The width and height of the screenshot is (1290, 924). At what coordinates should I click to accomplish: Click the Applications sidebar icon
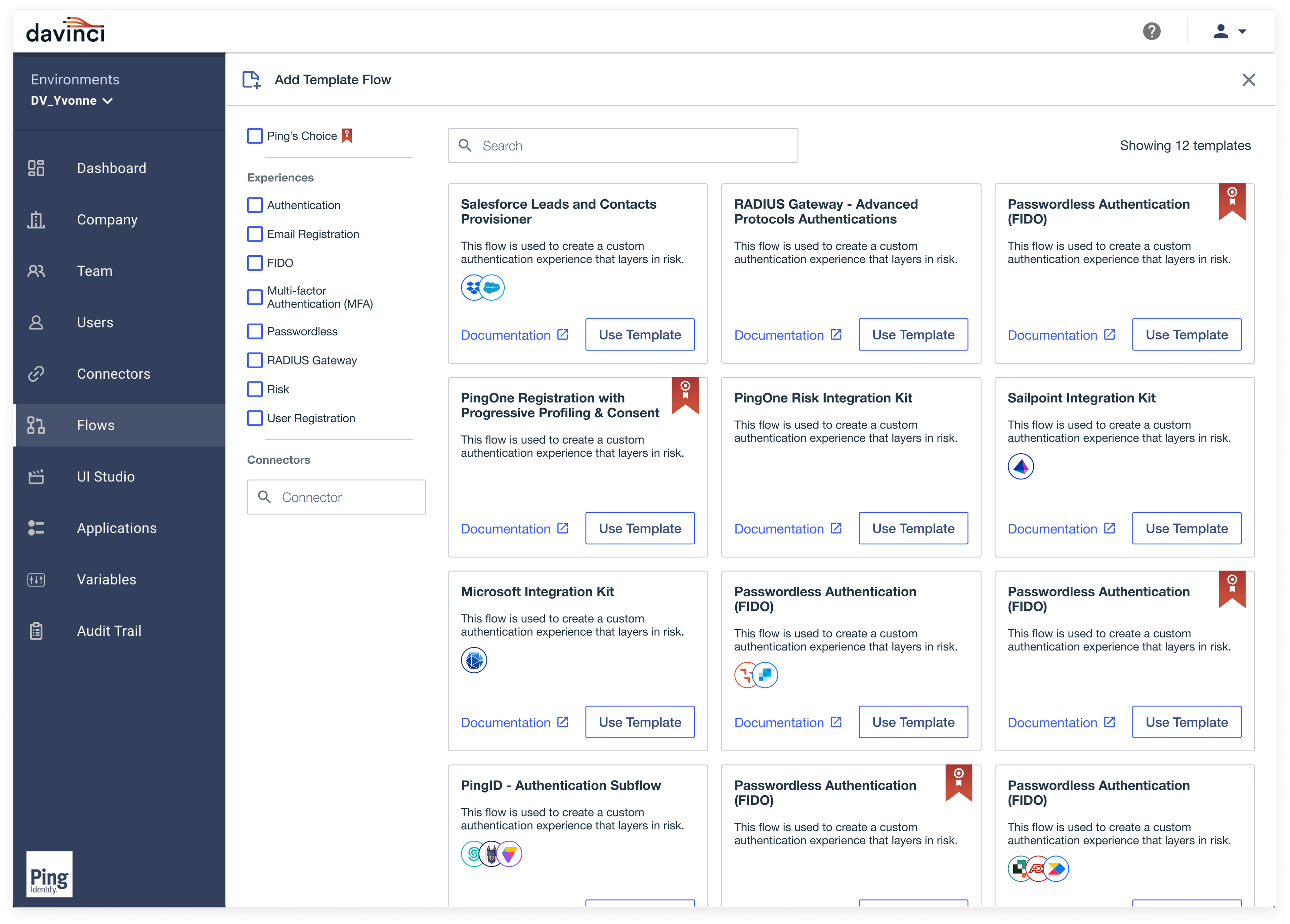(x=36, y=529)
